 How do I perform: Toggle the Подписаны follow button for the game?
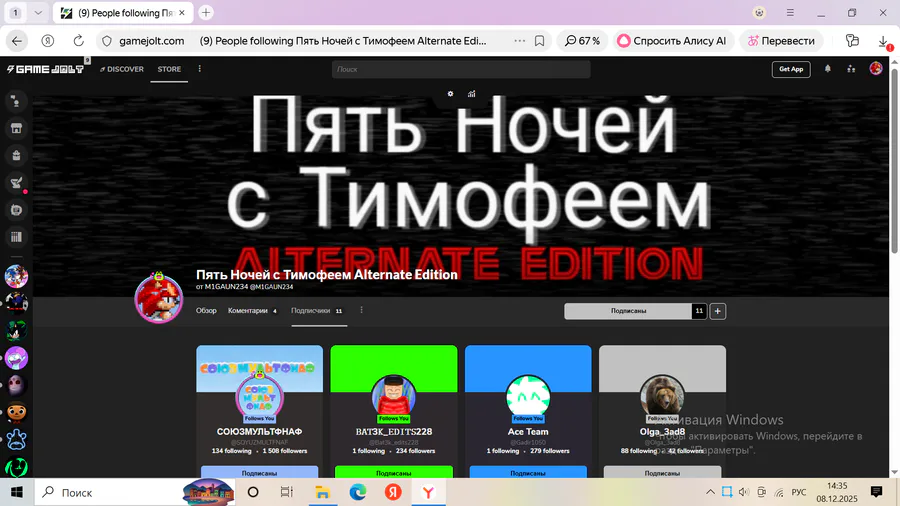[628, 311]
